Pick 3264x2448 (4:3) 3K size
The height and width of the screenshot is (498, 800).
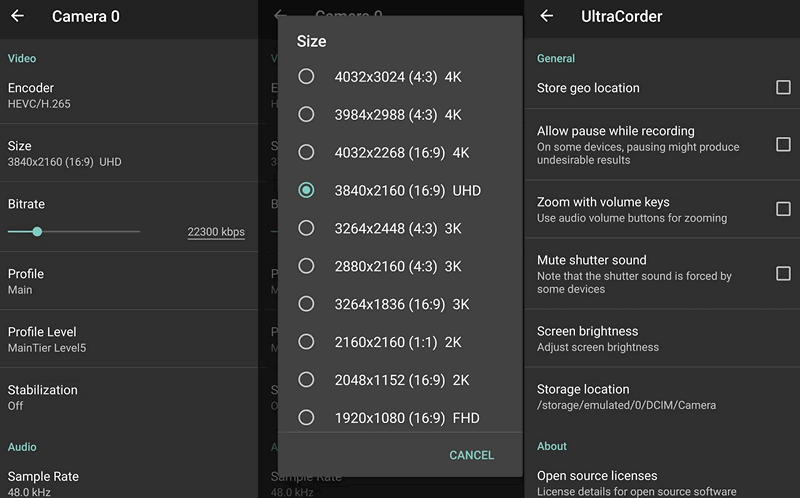click(x=401, y=228)
